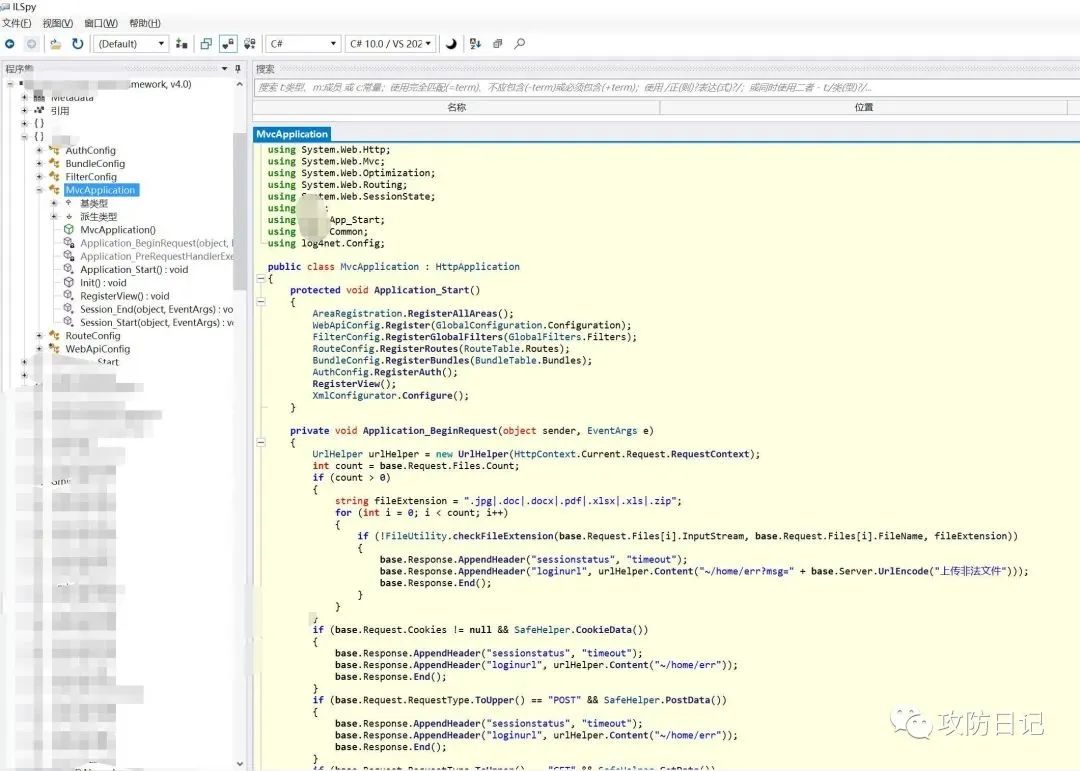Select the MvcApplication document tab
Image resolution: width=1080 pixels, height=771 pixels.
(291, 134)
